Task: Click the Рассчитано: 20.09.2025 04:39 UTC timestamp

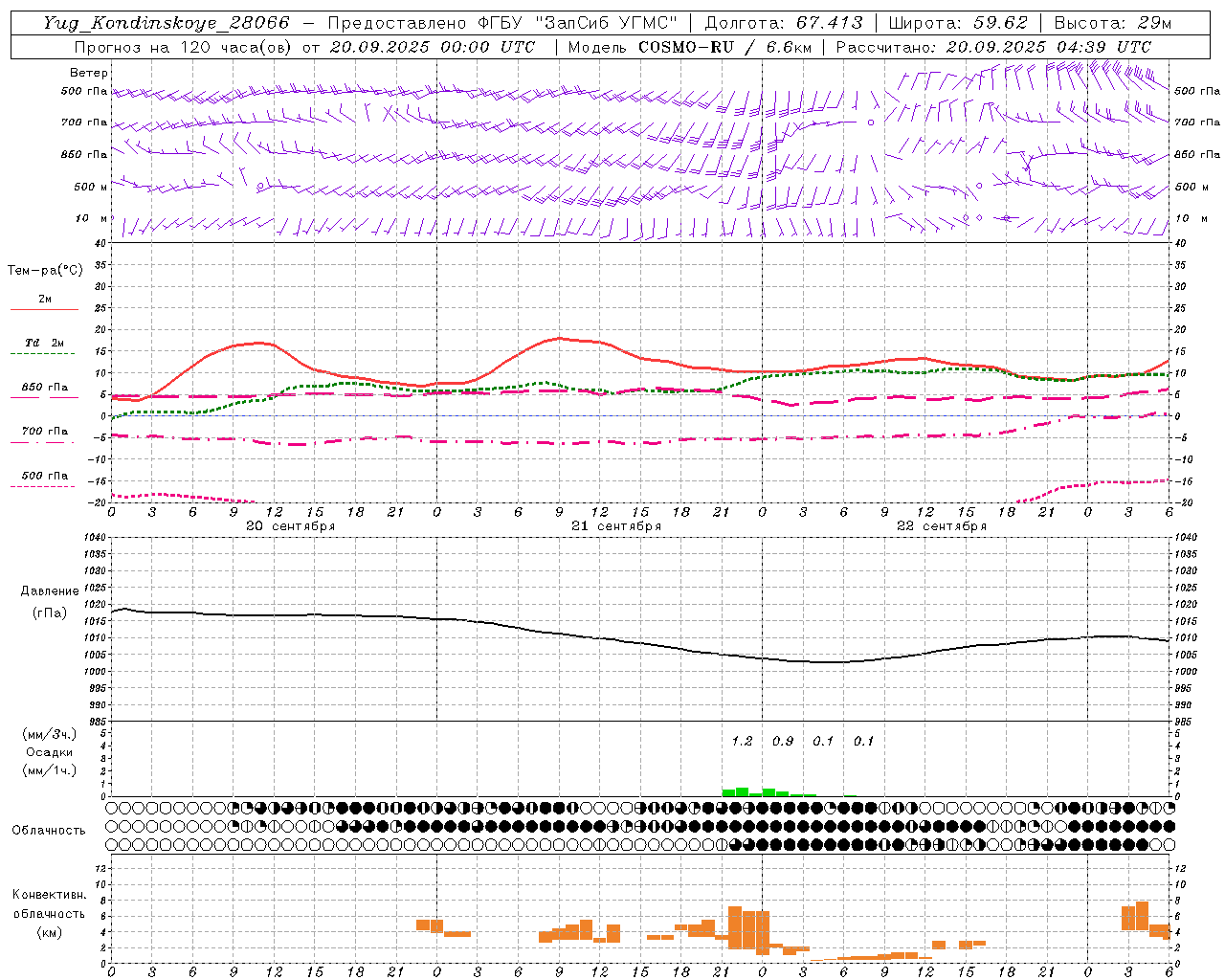Action: click(993, 47)
